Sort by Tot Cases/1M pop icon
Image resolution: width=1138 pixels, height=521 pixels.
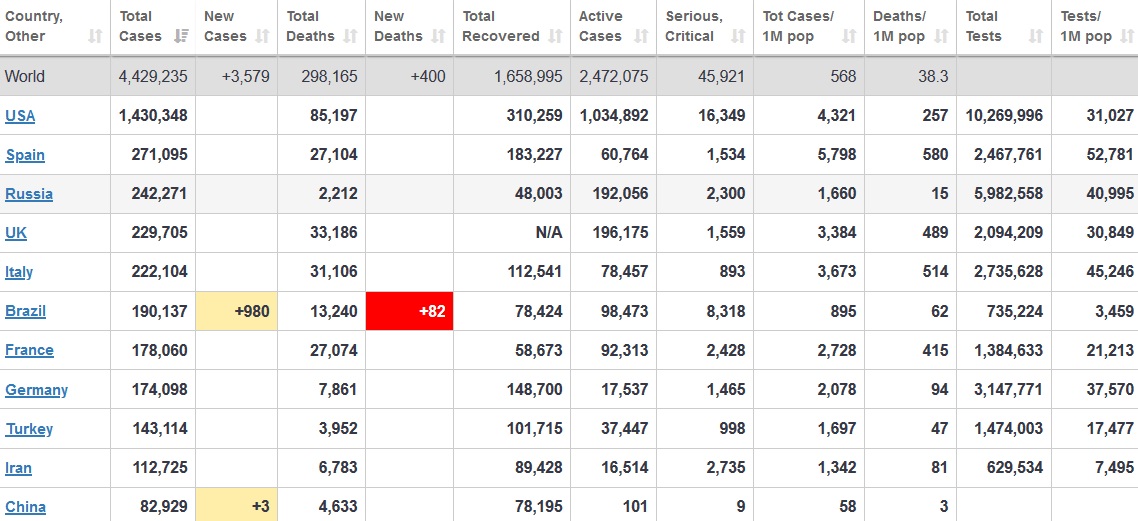tap(849, 36)
